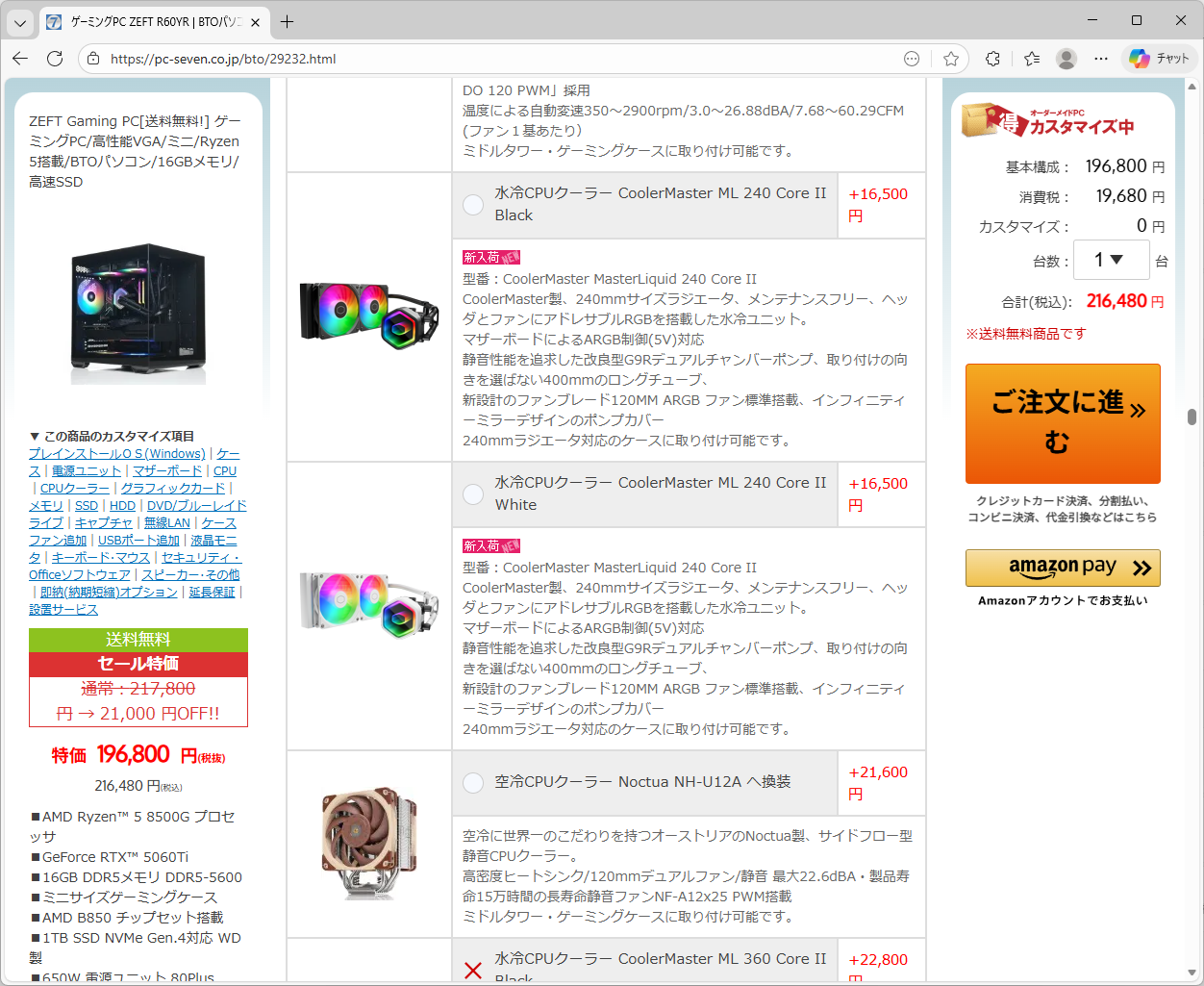Open a new browser tab
1204x986 pixels.
[288, 21]
